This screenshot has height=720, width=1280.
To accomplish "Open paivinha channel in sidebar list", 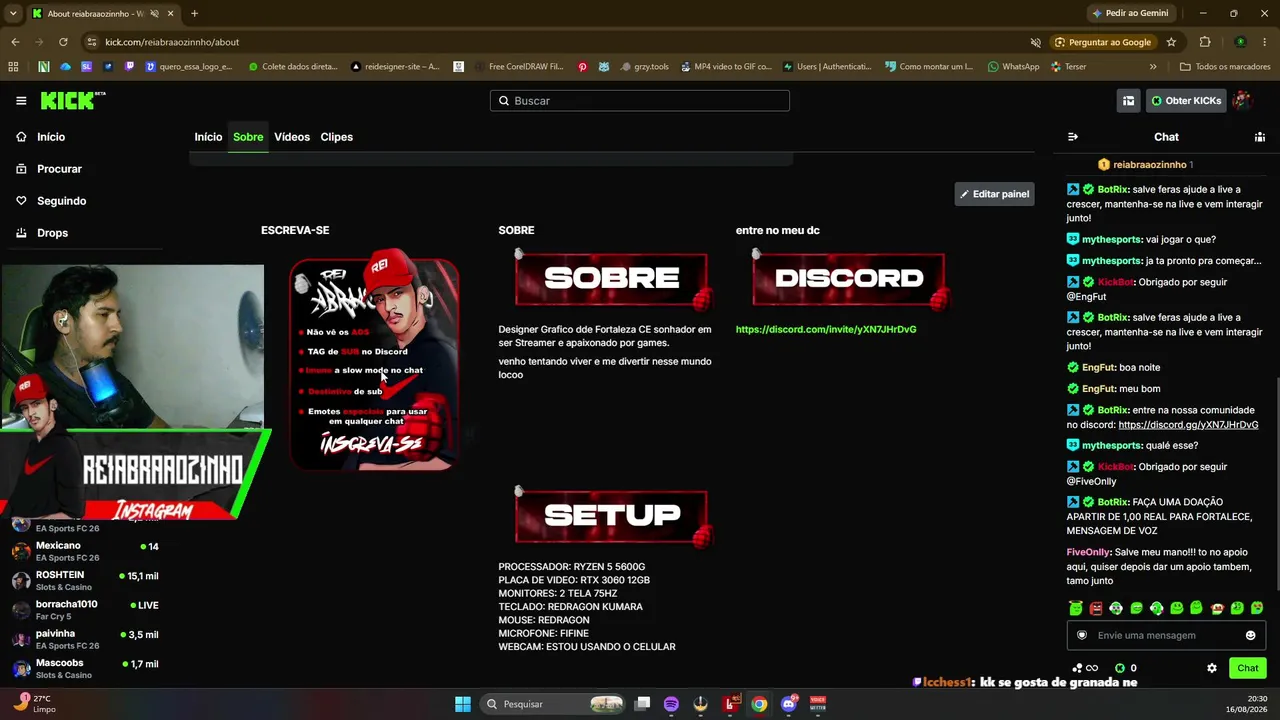I will (x=86, y=639).
